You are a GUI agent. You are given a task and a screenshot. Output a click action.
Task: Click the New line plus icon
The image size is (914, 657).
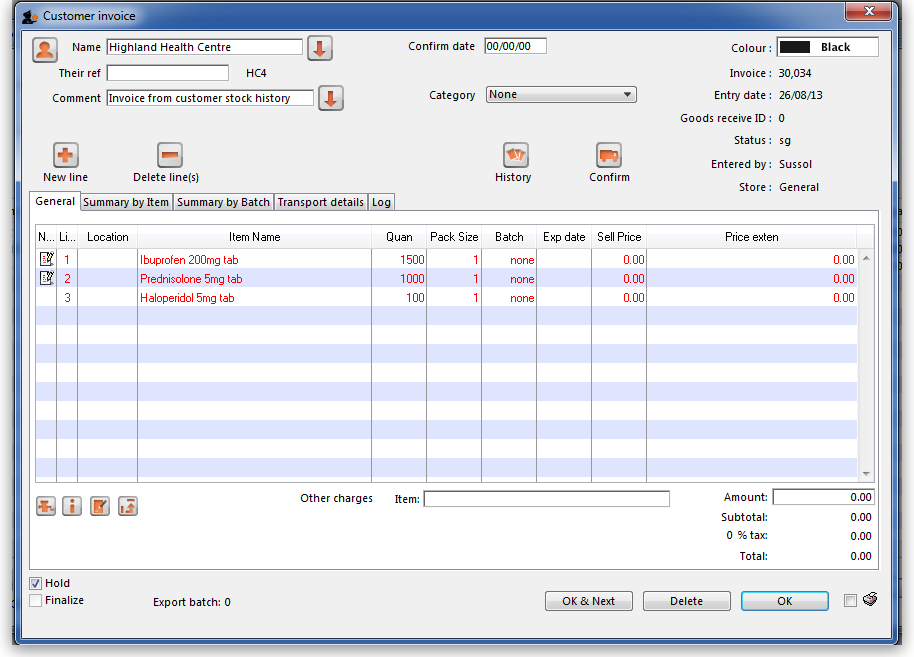coord(65,155)
